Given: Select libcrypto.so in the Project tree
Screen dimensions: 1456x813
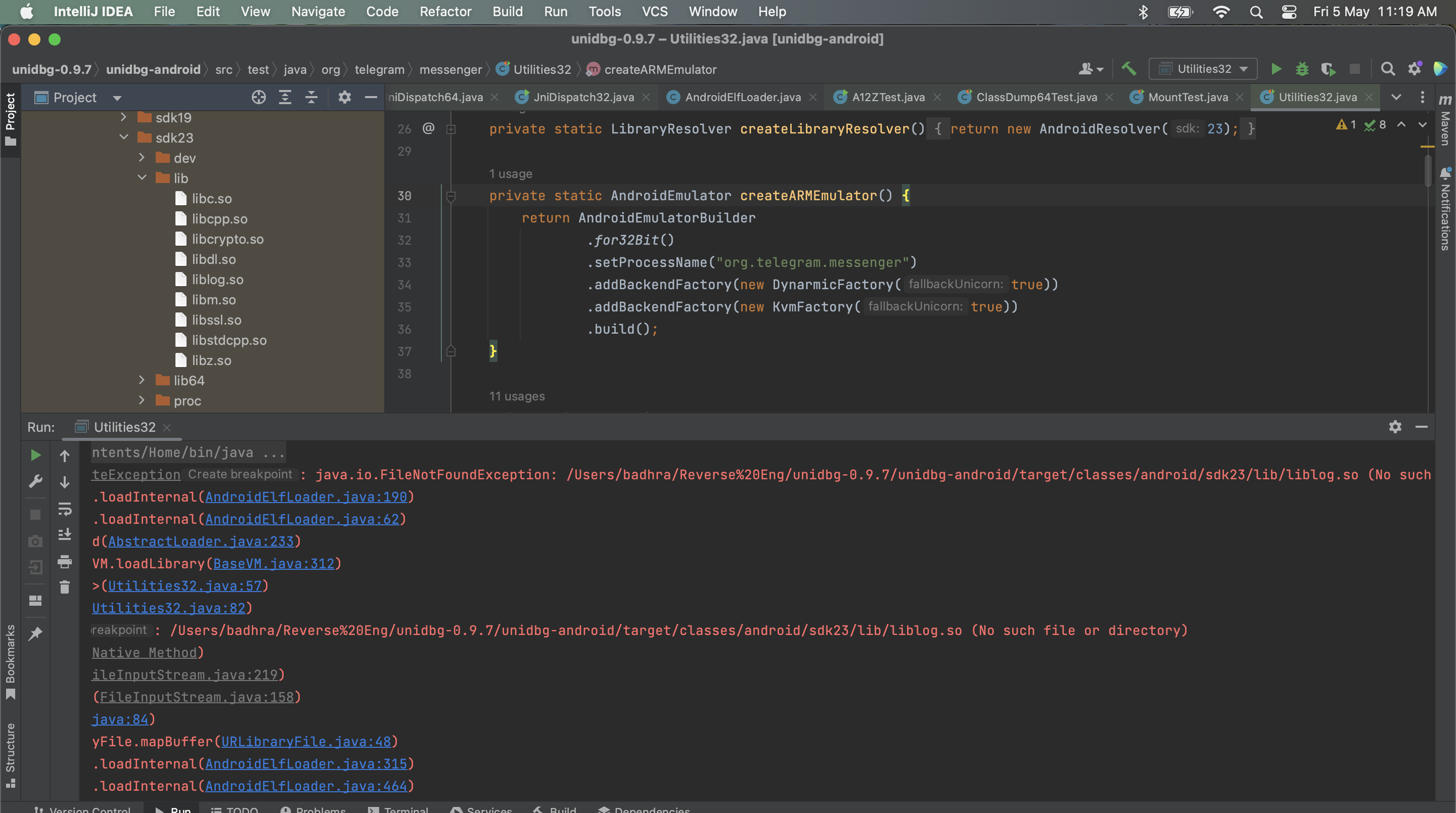Looking at the screenshot, I should tap(226, 239).
